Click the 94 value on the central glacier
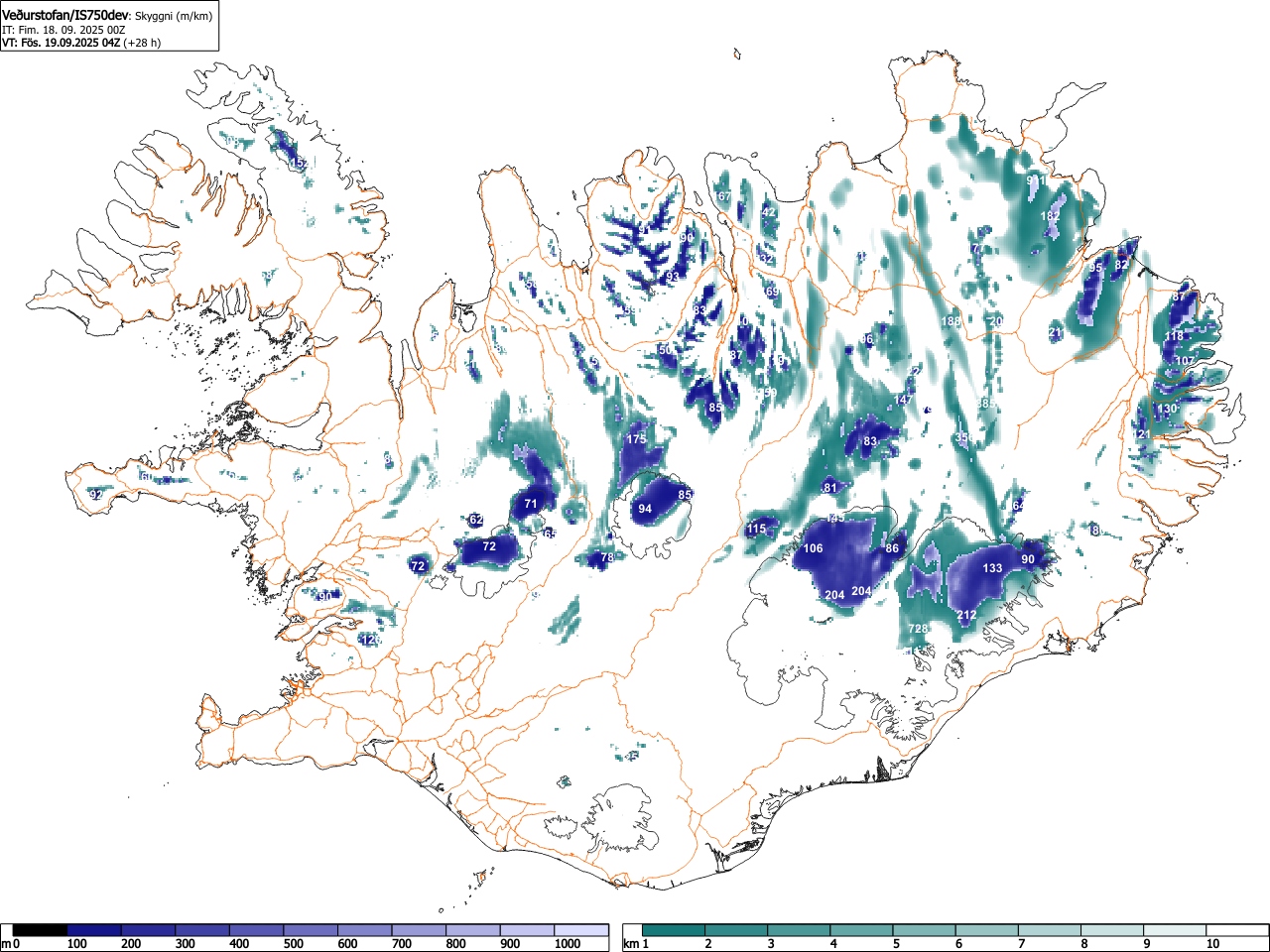This screenshot has height=952, width=1270. tap(645, 509)
